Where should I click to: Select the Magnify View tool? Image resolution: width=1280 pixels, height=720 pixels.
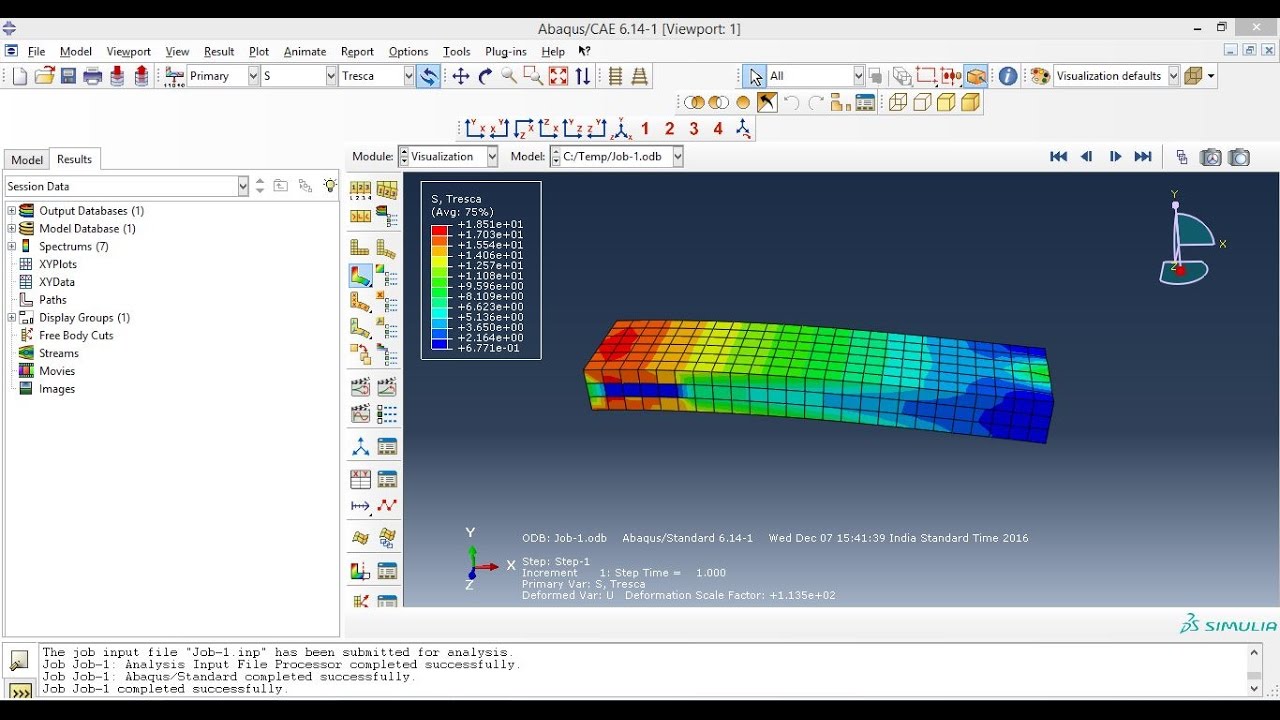[x=509, y=76]
